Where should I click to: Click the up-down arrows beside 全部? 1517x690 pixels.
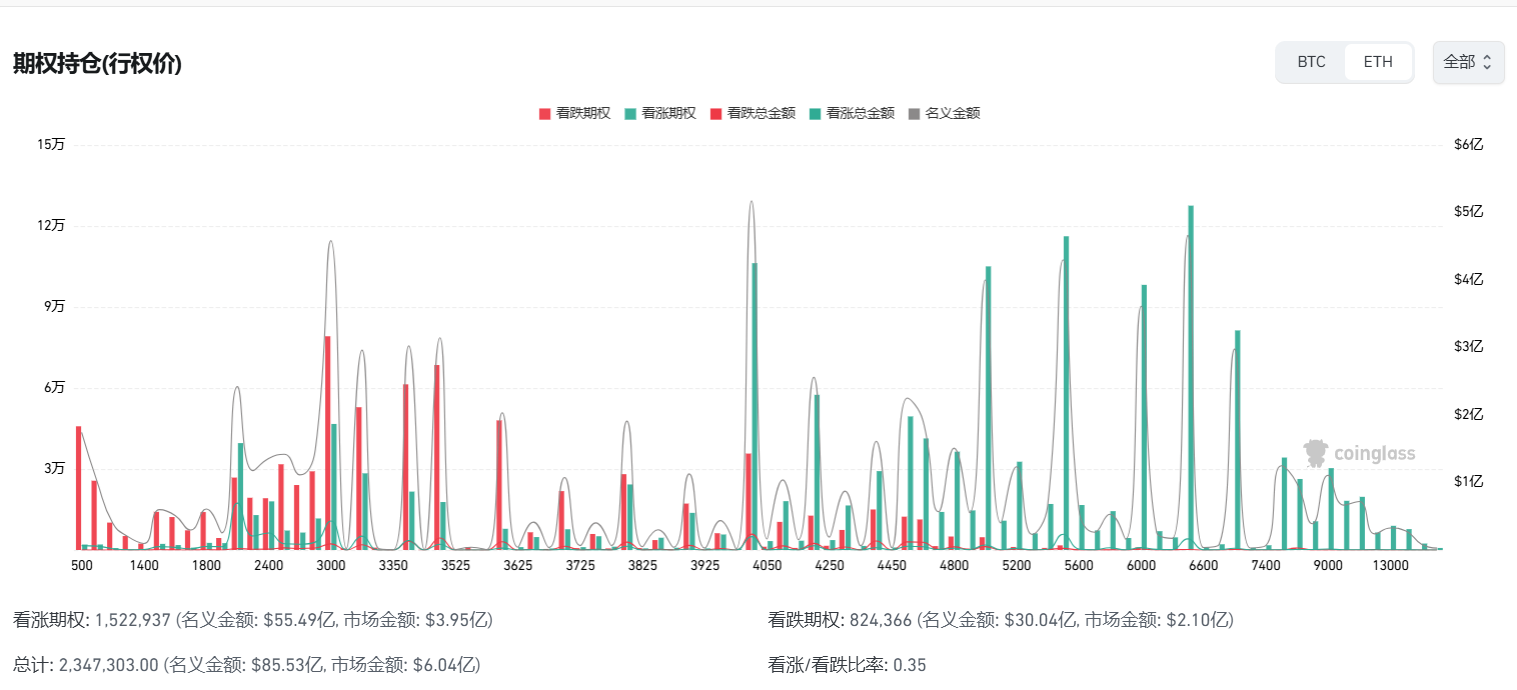pos(1487,61)
